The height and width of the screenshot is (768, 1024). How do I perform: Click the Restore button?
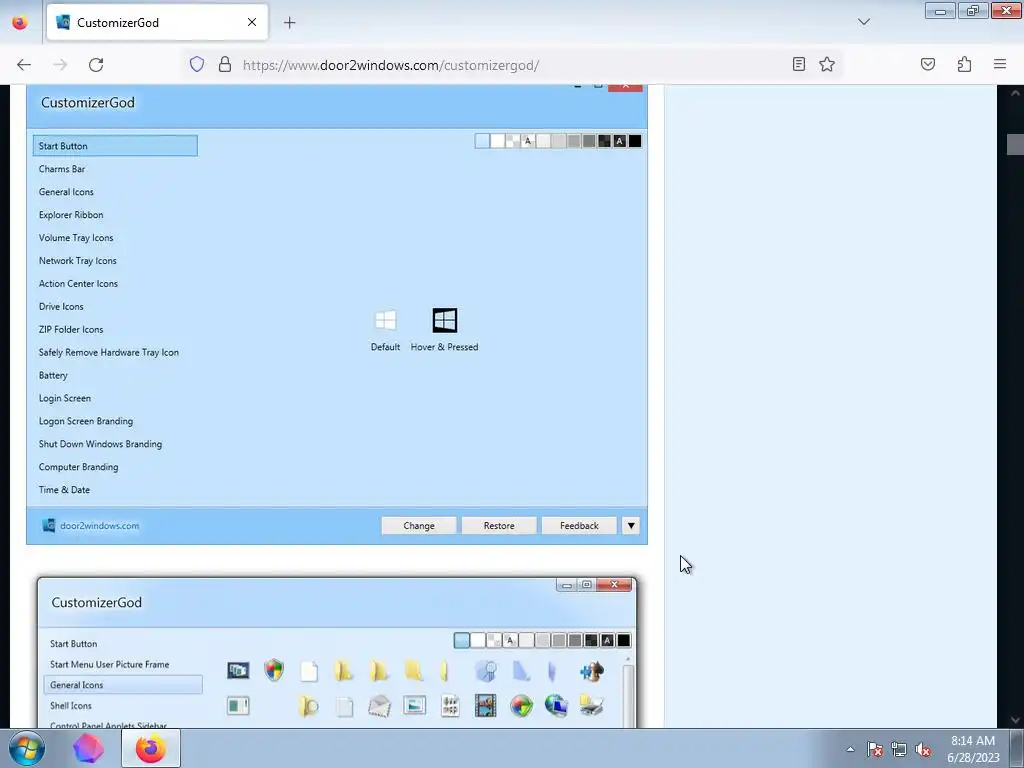(499, 525)
